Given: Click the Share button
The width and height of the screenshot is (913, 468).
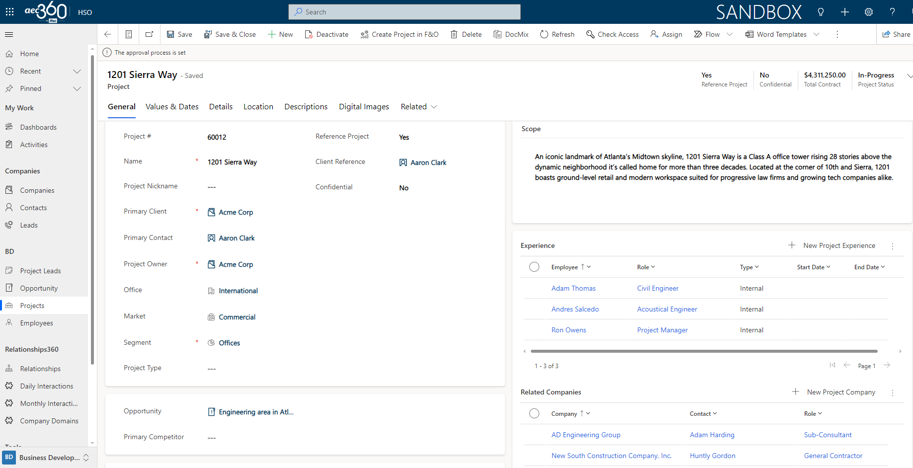Looking at the screenshot, I should [896, 34].
